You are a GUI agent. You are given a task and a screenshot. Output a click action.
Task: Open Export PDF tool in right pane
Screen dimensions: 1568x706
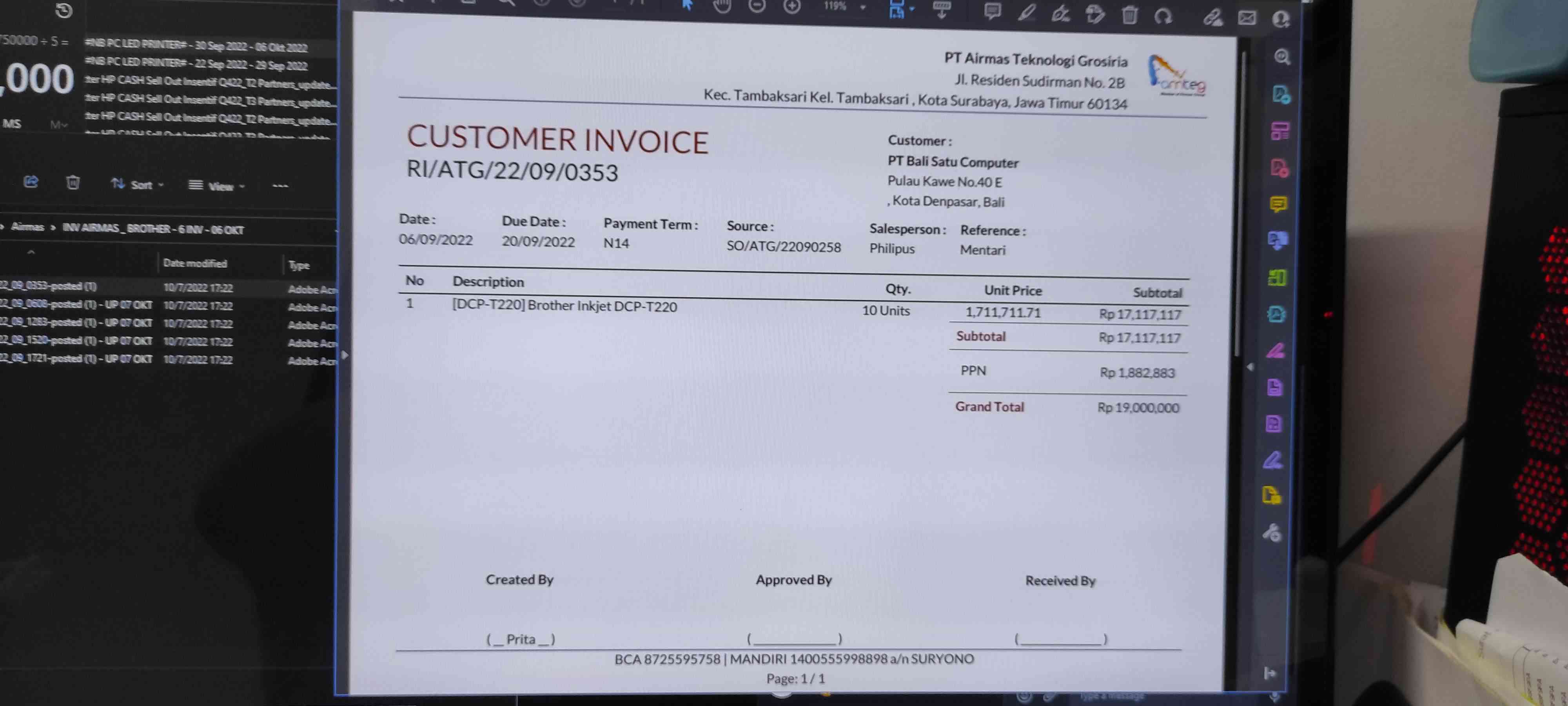[x=1281, y=95]
